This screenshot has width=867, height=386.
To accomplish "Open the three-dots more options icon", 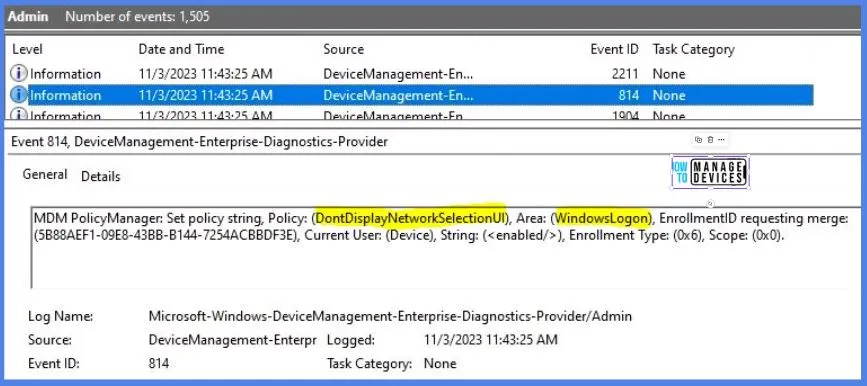I will click(x=721, y=140).
